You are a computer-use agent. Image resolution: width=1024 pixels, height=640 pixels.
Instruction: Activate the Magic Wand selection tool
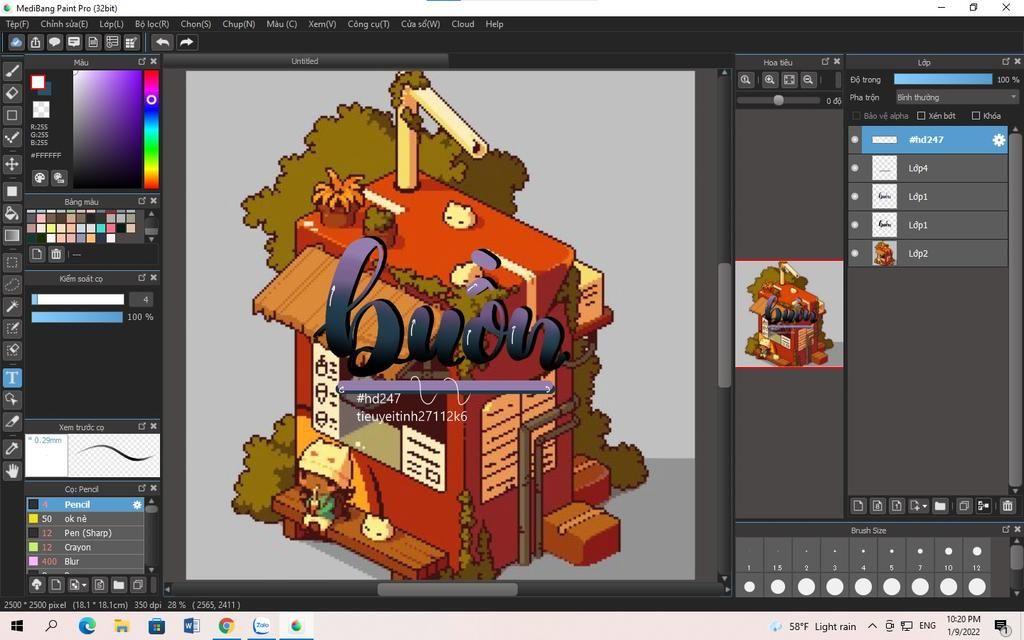tap(12, 306)
